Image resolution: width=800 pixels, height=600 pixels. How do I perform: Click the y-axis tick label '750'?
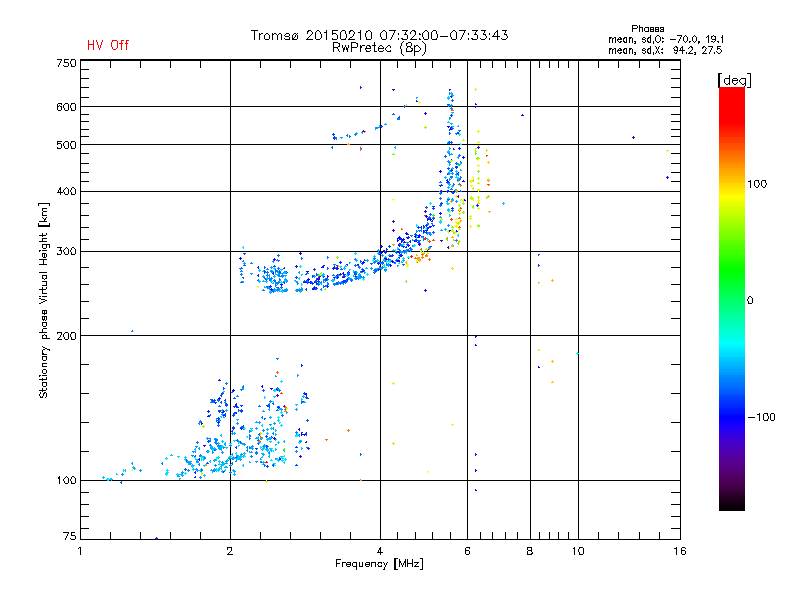point(66,63)
